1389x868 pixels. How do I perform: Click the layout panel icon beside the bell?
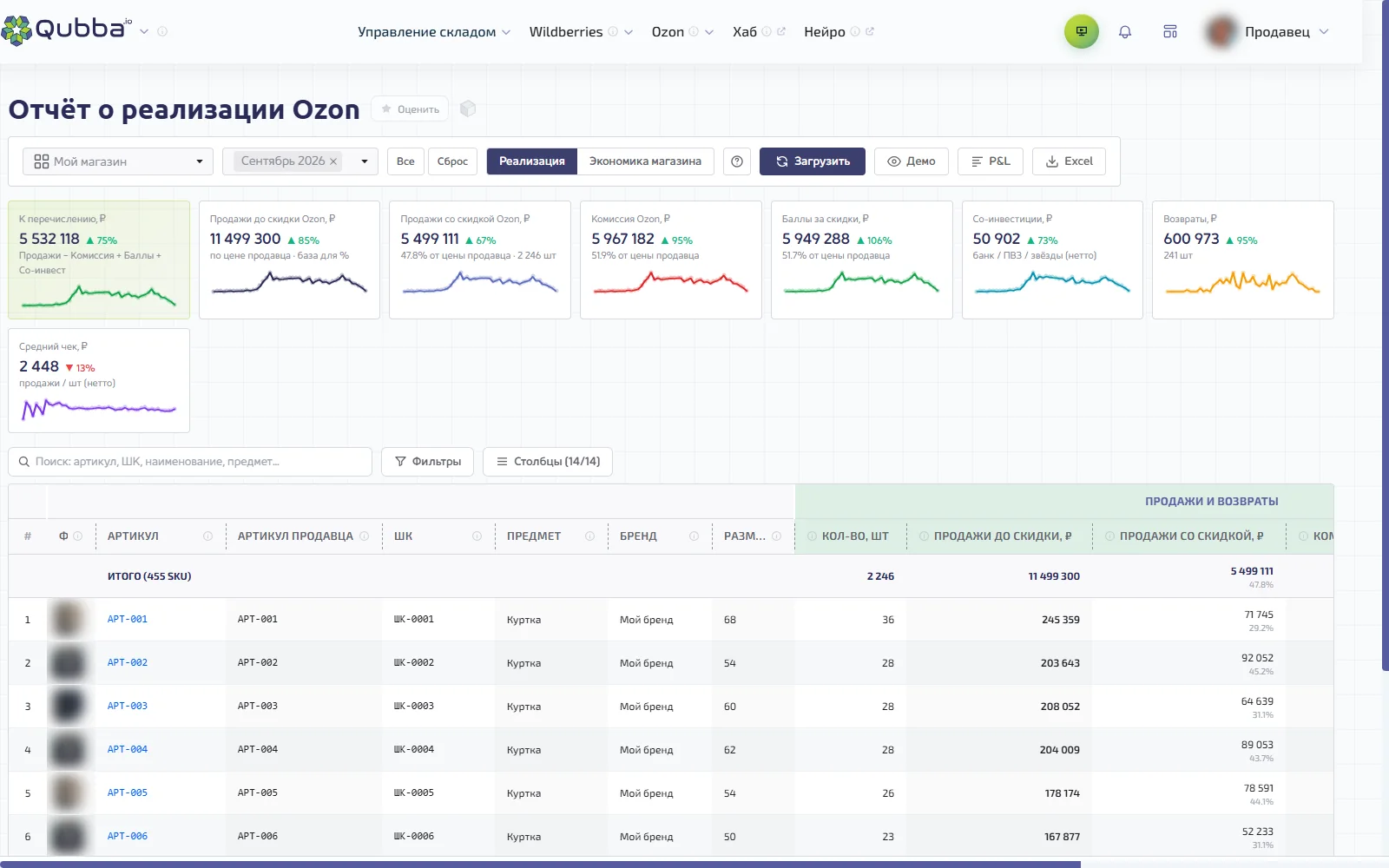1170,32
